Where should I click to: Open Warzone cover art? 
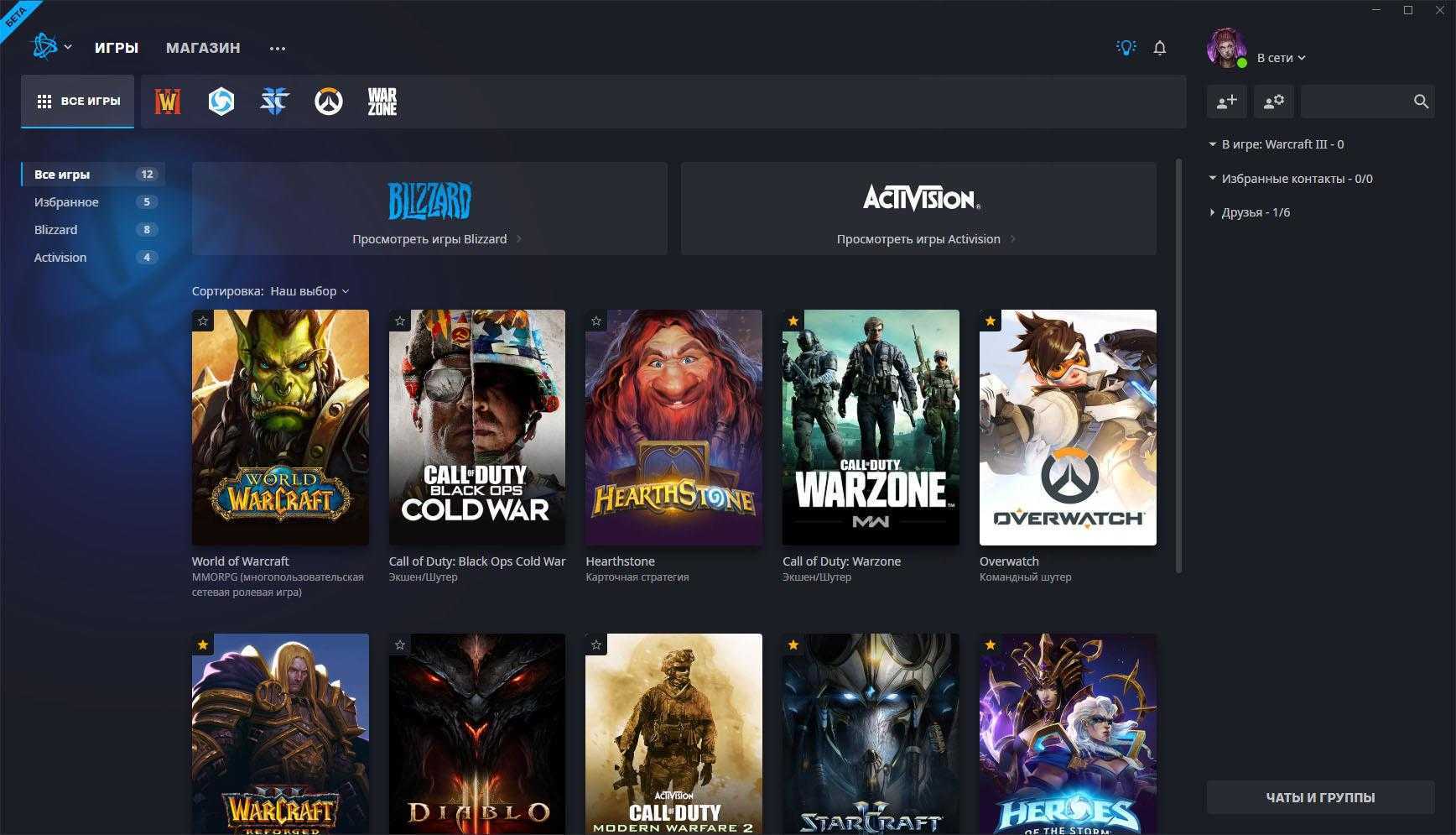click(x=871, y=428)
